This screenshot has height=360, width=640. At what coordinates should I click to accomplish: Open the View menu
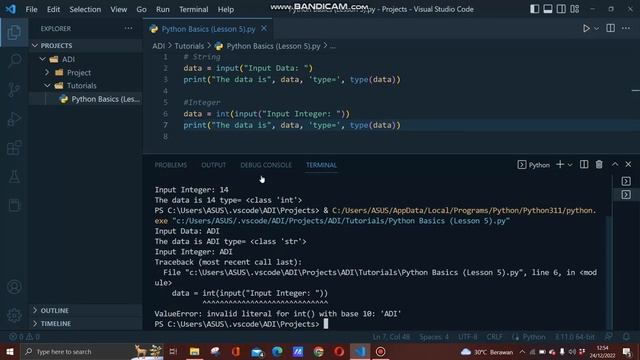(x=118, y=9)
